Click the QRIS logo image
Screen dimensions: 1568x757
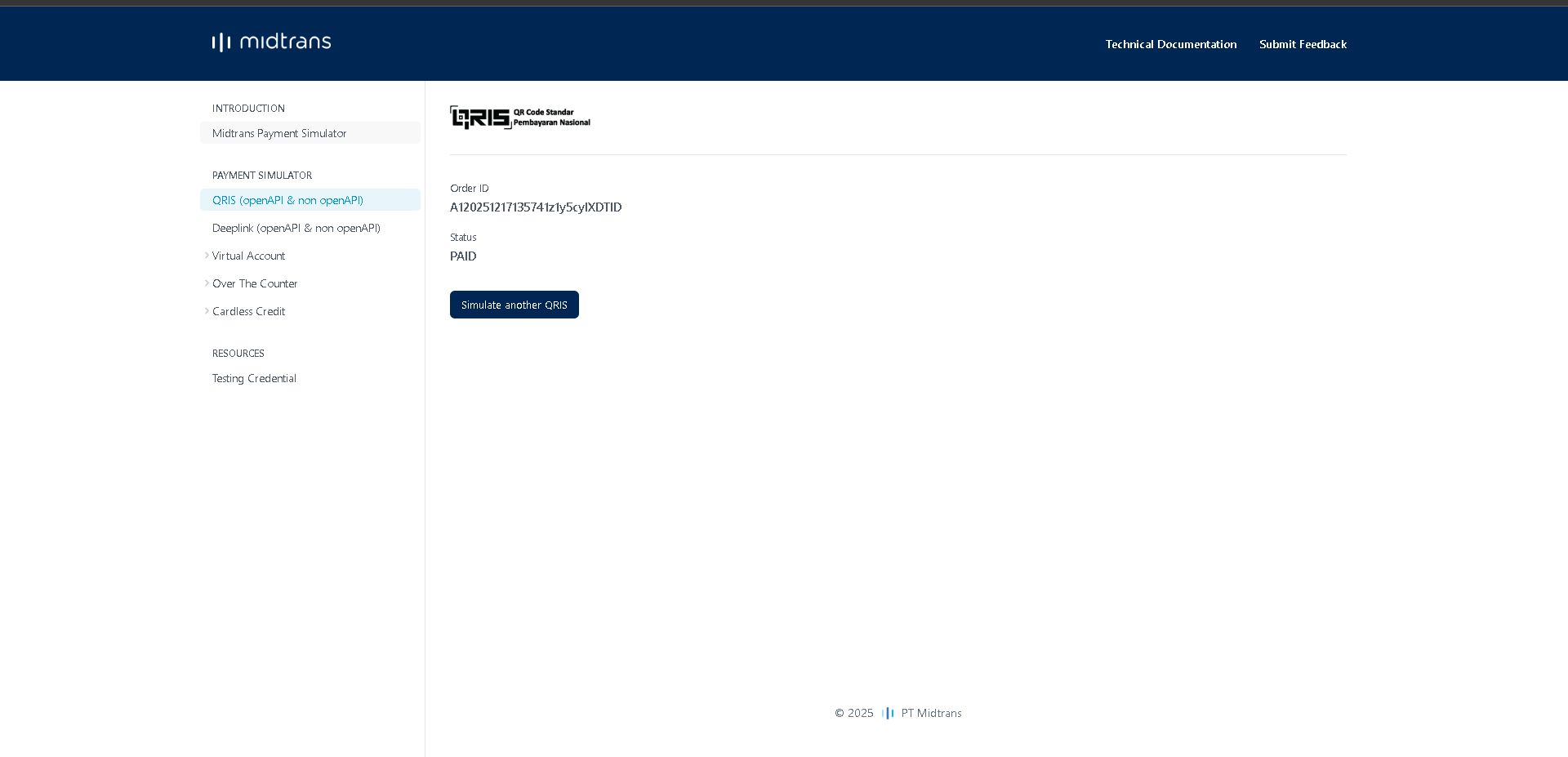(519, 118)
